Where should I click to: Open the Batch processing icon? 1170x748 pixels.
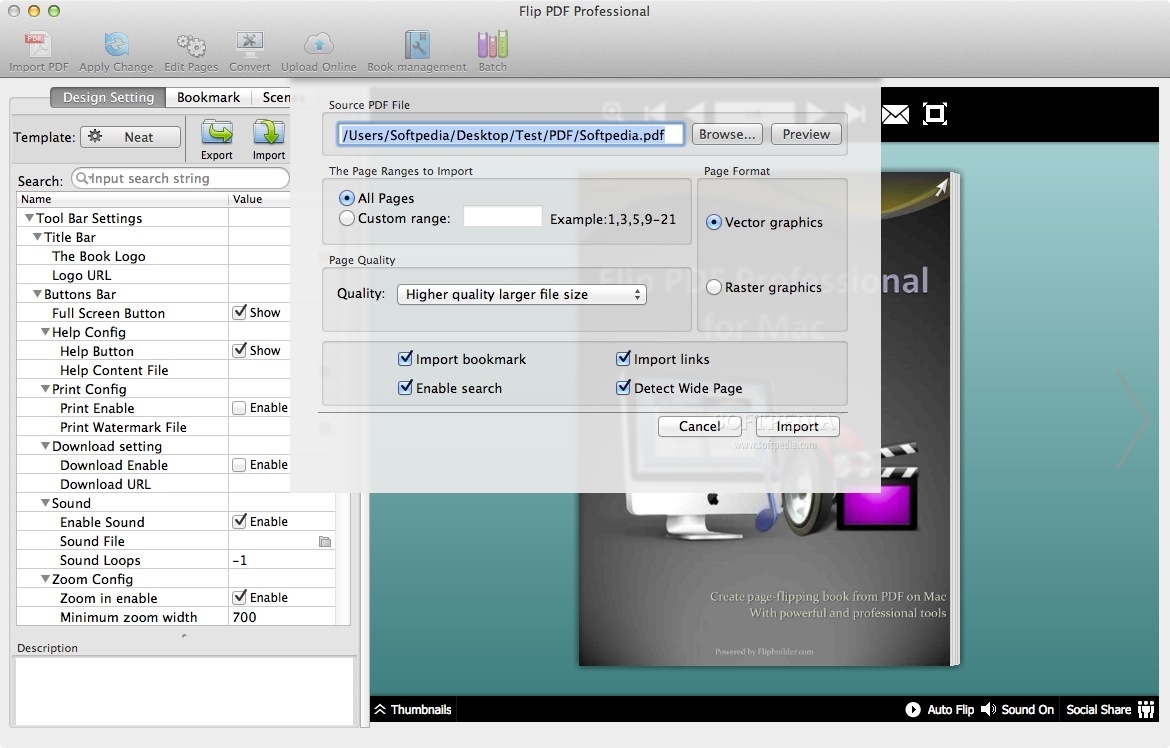[491, 45]
